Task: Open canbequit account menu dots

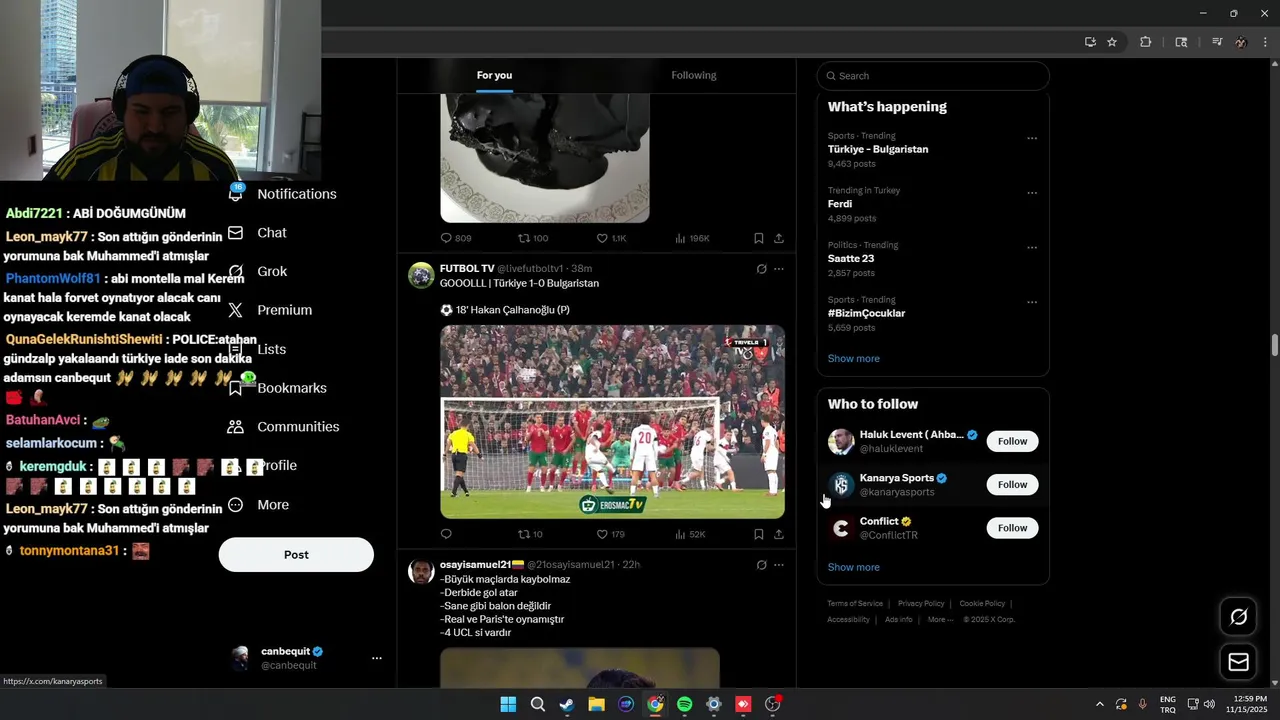Action: point(377,658)
